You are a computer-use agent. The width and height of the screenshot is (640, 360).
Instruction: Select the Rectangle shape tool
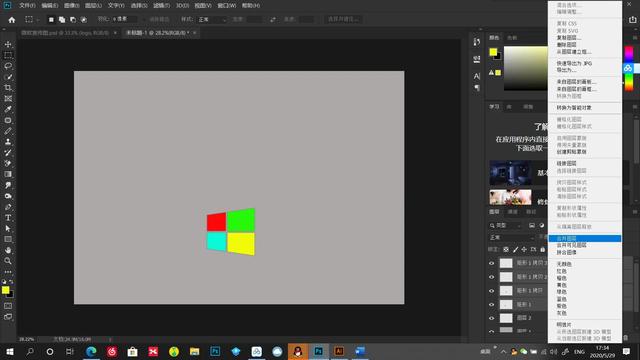coord(8,239)
